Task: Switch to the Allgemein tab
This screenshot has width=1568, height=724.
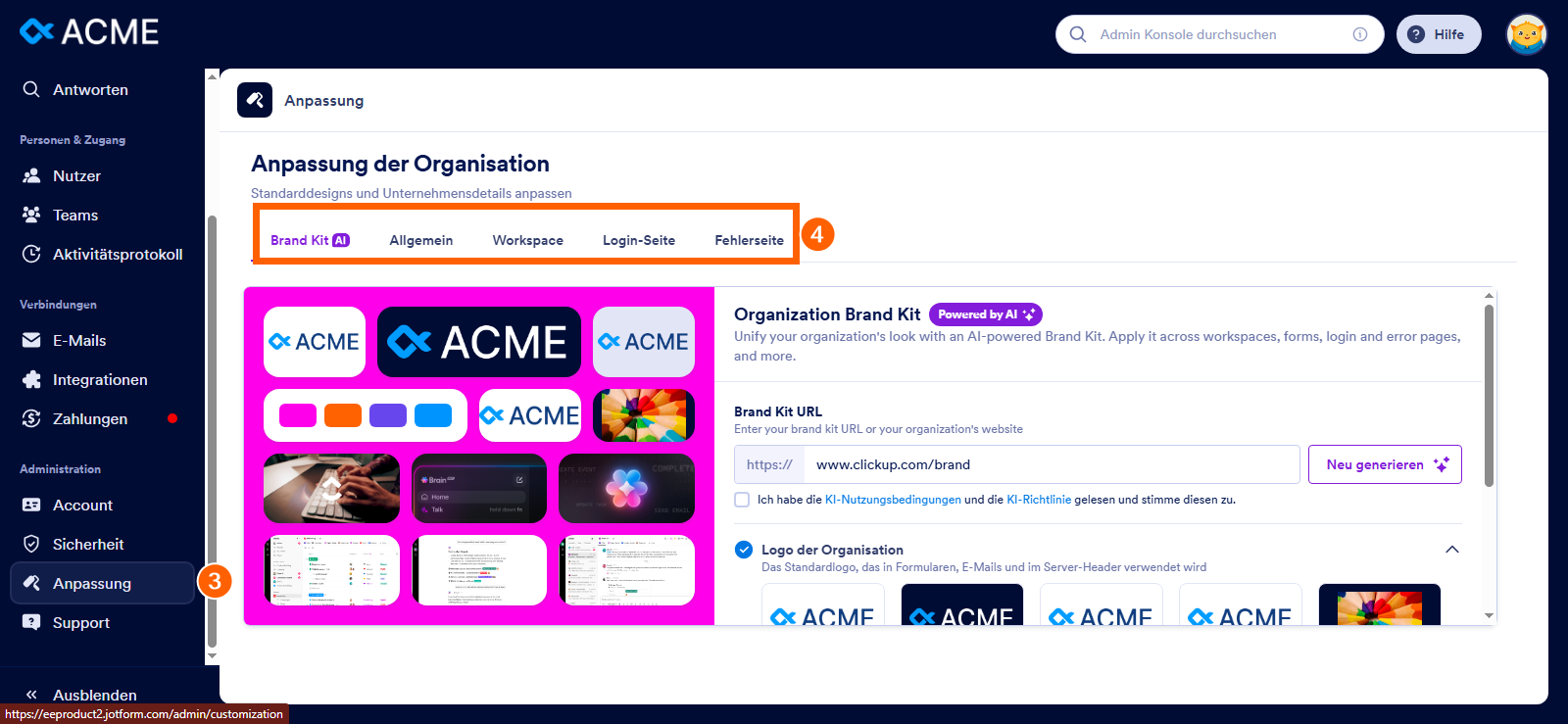Action: coord(421,240)
